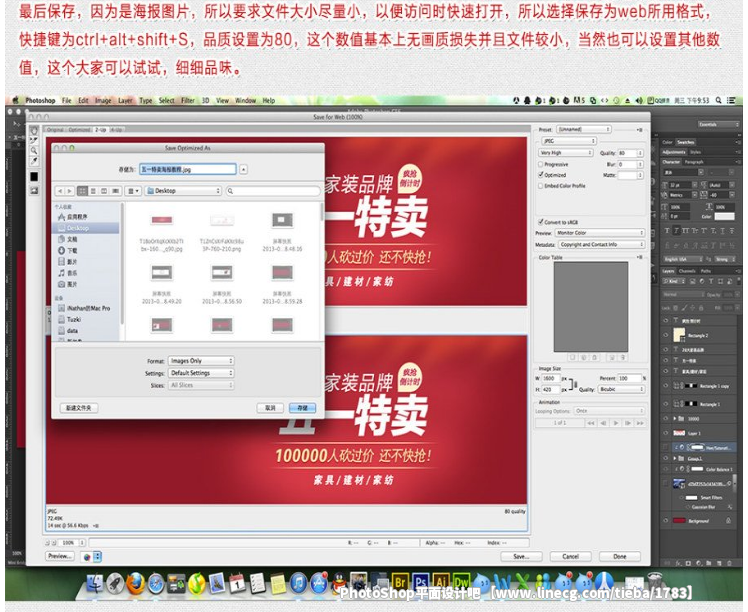Click the filename field ending in .jpg
The image size is (748, 612).
[187, 169]
